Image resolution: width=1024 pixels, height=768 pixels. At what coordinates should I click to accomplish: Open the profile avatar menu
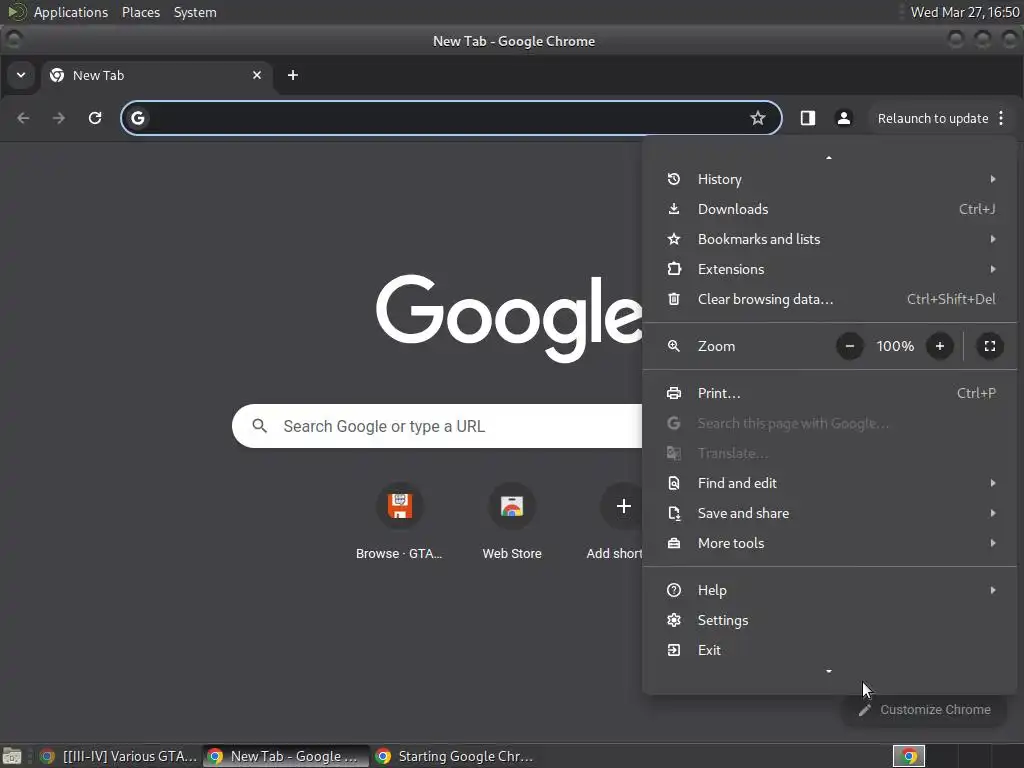pyautogui.click(x=844, y=118)
